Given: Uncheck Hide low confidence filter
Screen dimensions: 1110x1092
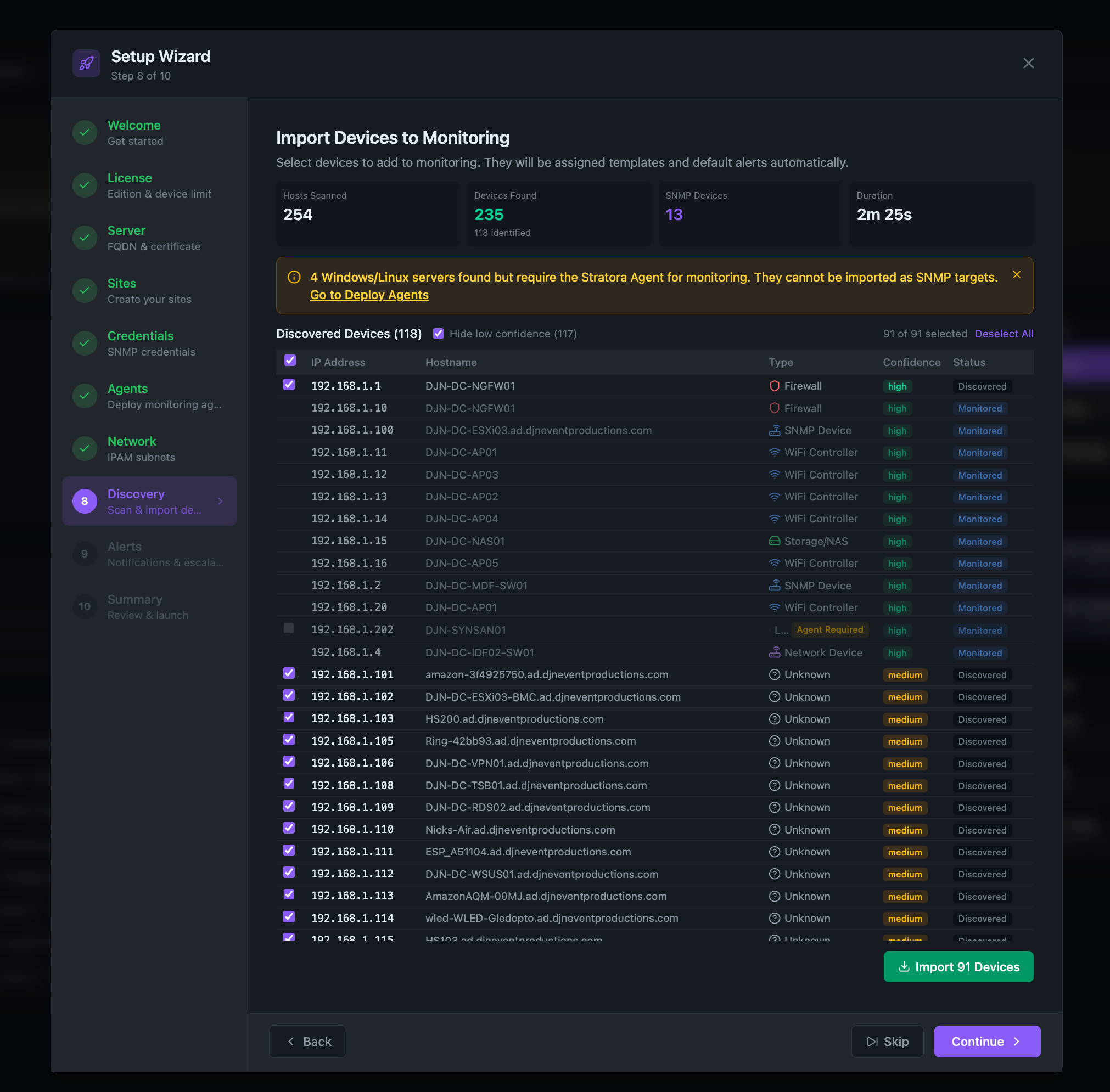Looking at the screenshot, I should coord(438,333).
